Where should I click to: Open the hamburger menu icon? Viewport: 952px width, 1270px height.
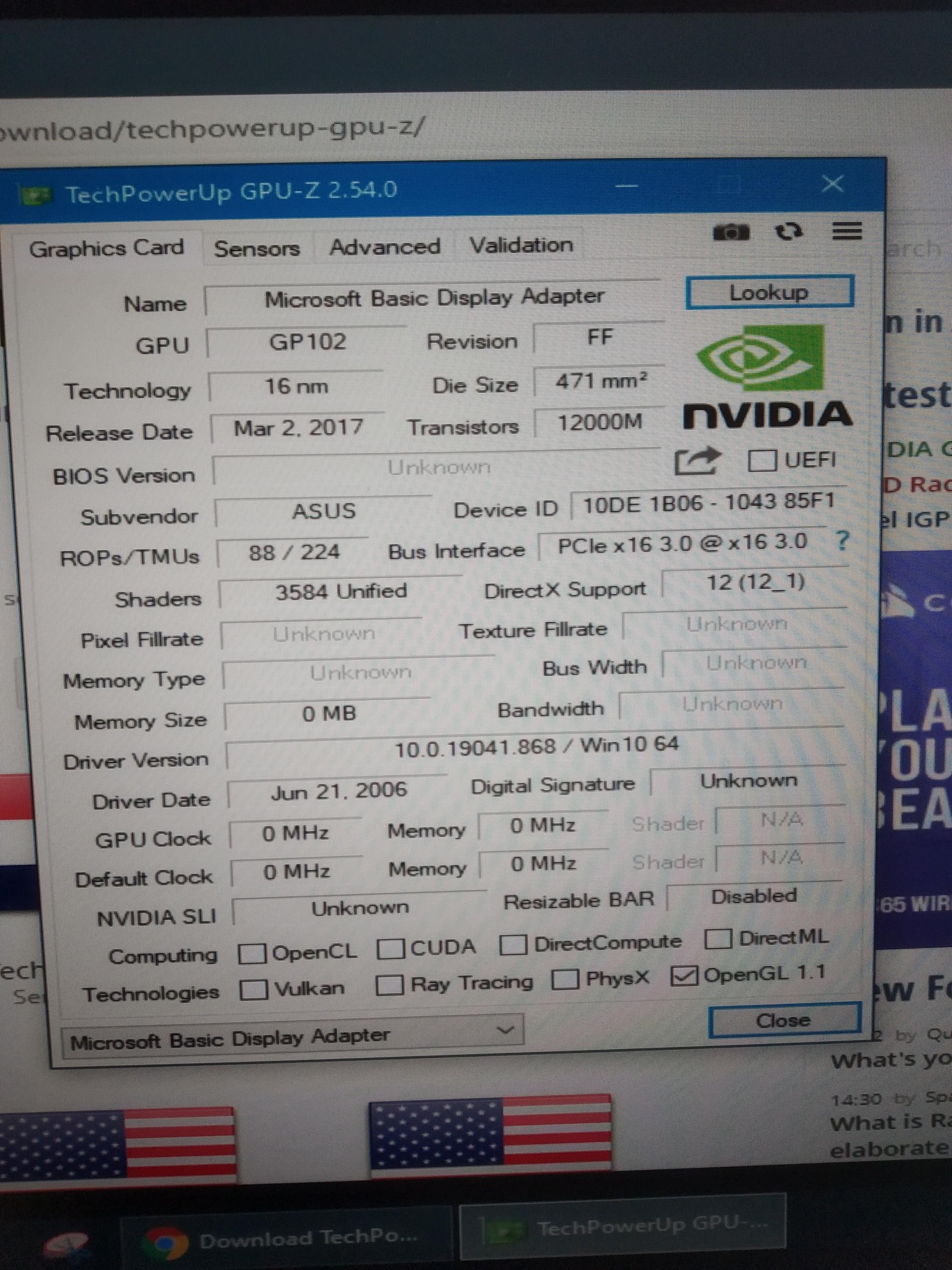[x=847, y=231]
